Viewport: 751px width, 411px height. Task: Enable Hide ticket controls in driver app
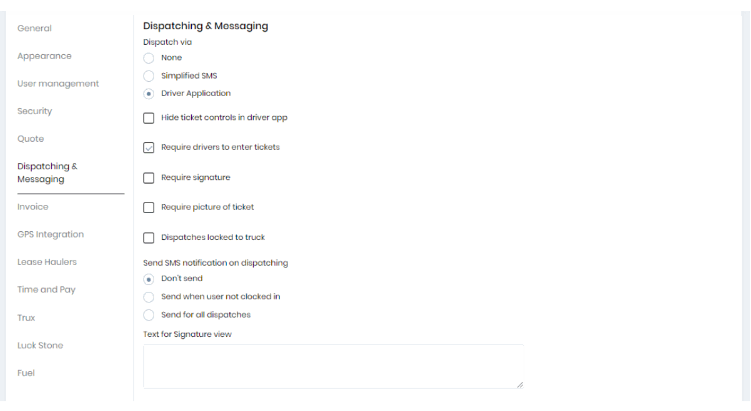point(149,118)
